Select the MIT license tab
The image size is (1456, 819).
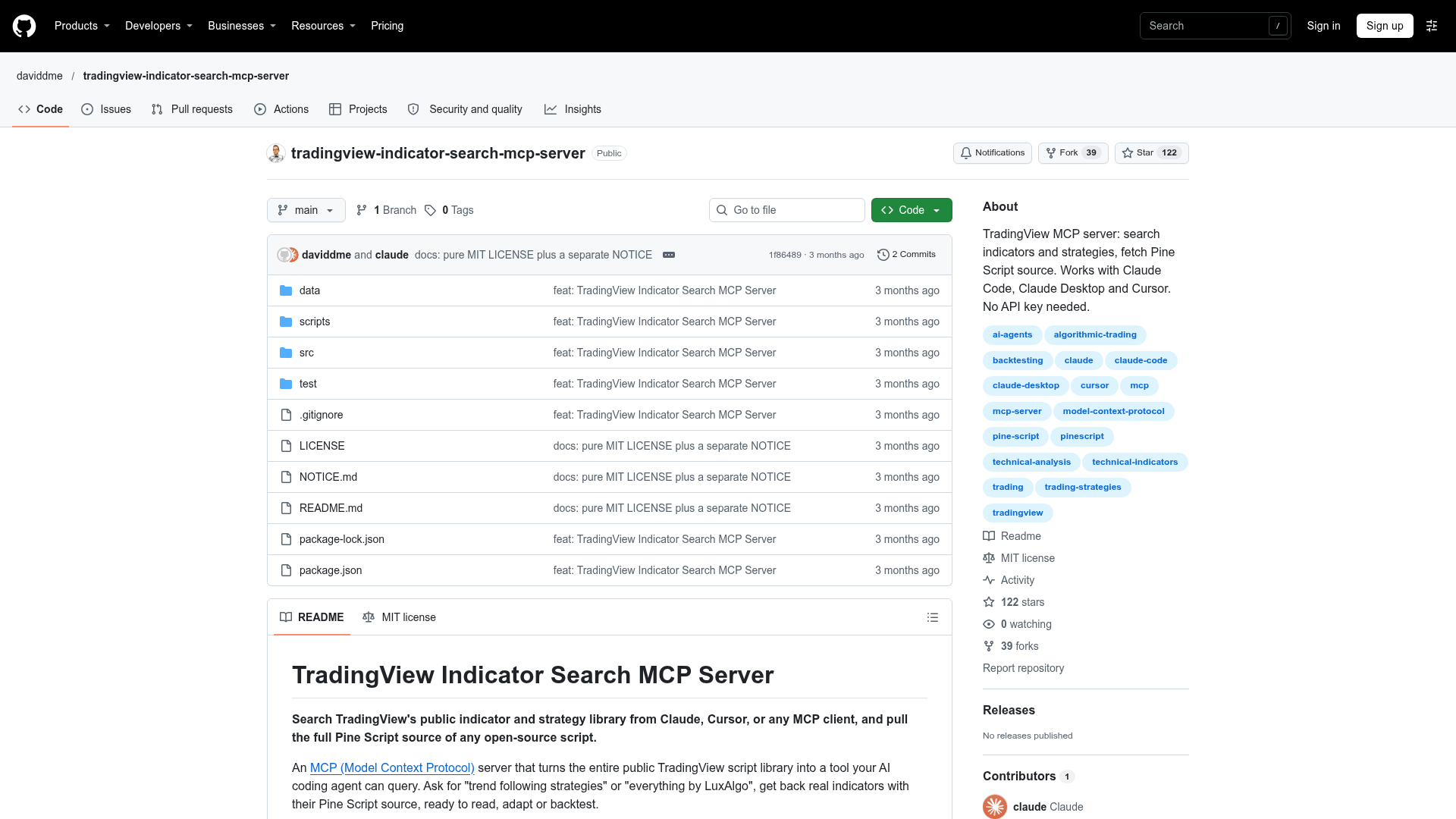click(x=400, y=617)
